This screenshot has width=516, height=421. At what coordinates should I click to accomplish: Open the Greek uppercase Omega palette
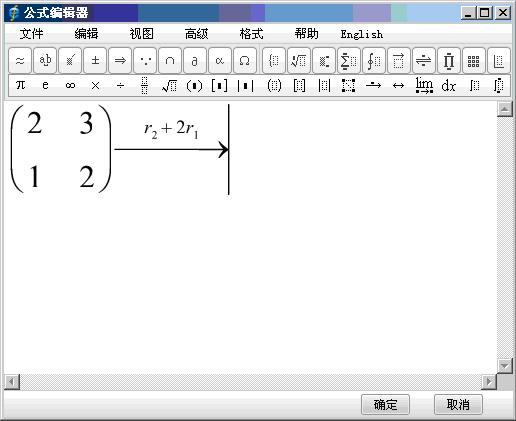tap(245, 61)
